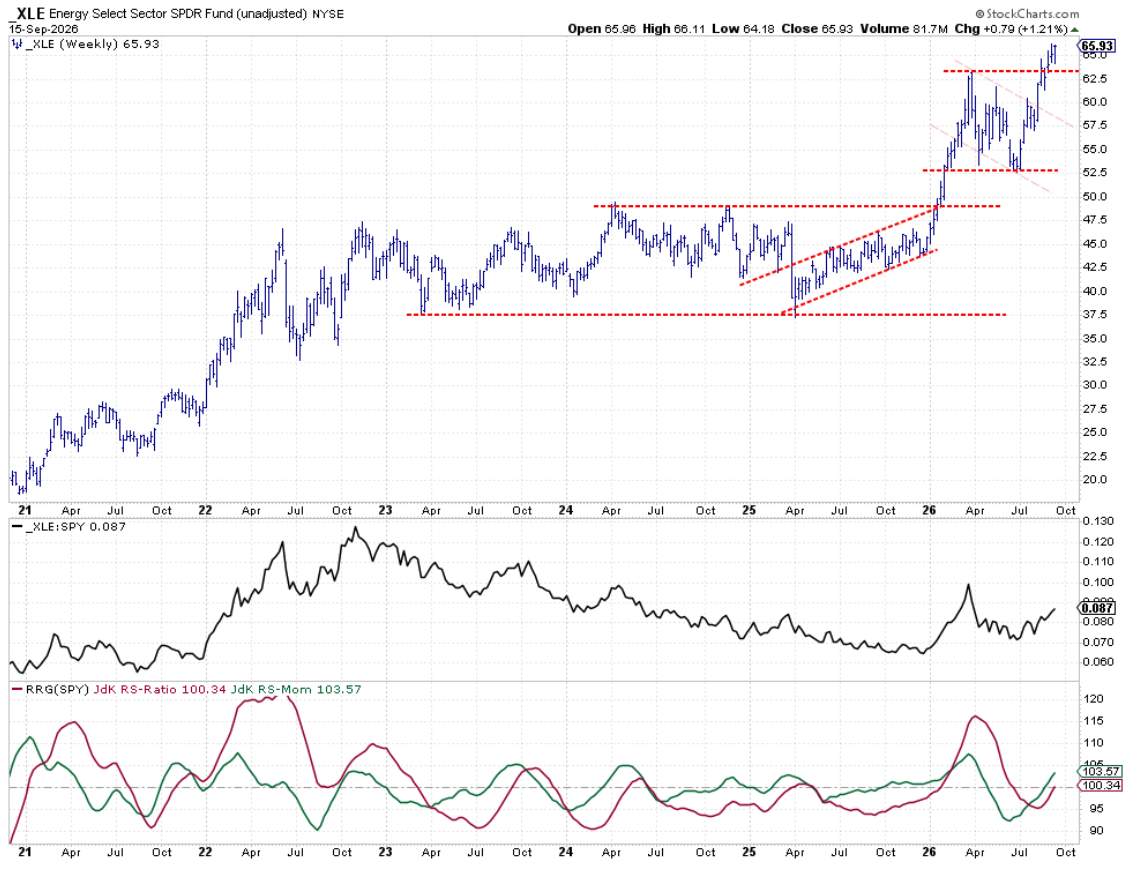Click the boxed 65.93 last-price tag on price axis
Screen dimensions: 1124x869
point(1097,46)
